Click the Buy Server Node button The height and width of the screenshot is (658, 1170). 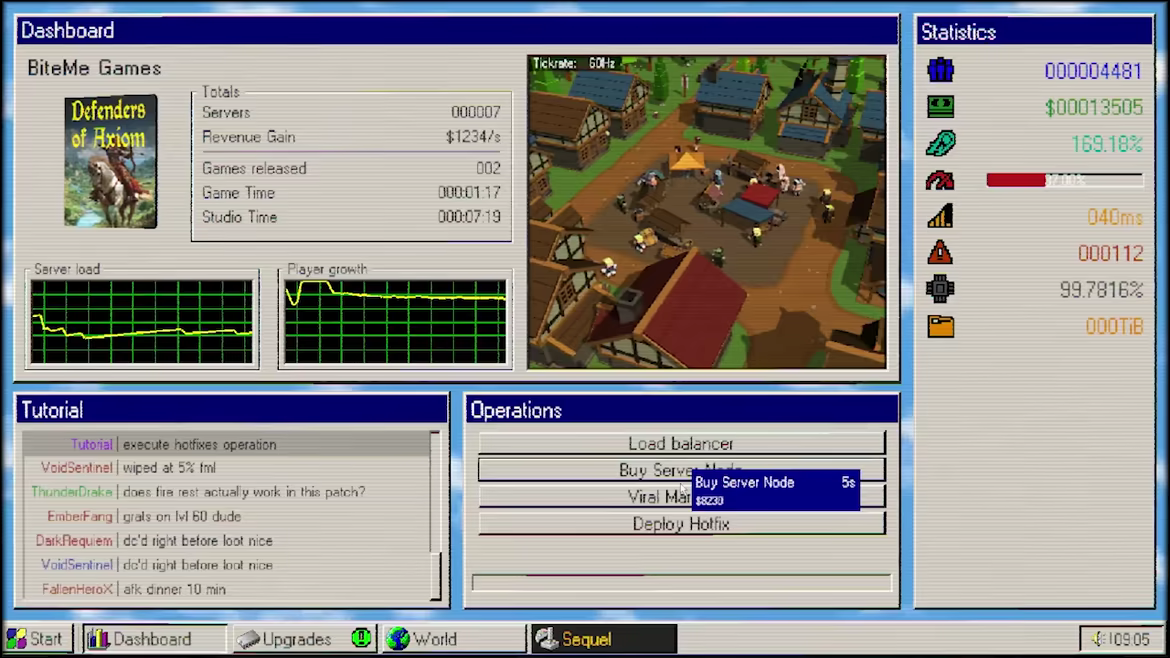[580, 470]
